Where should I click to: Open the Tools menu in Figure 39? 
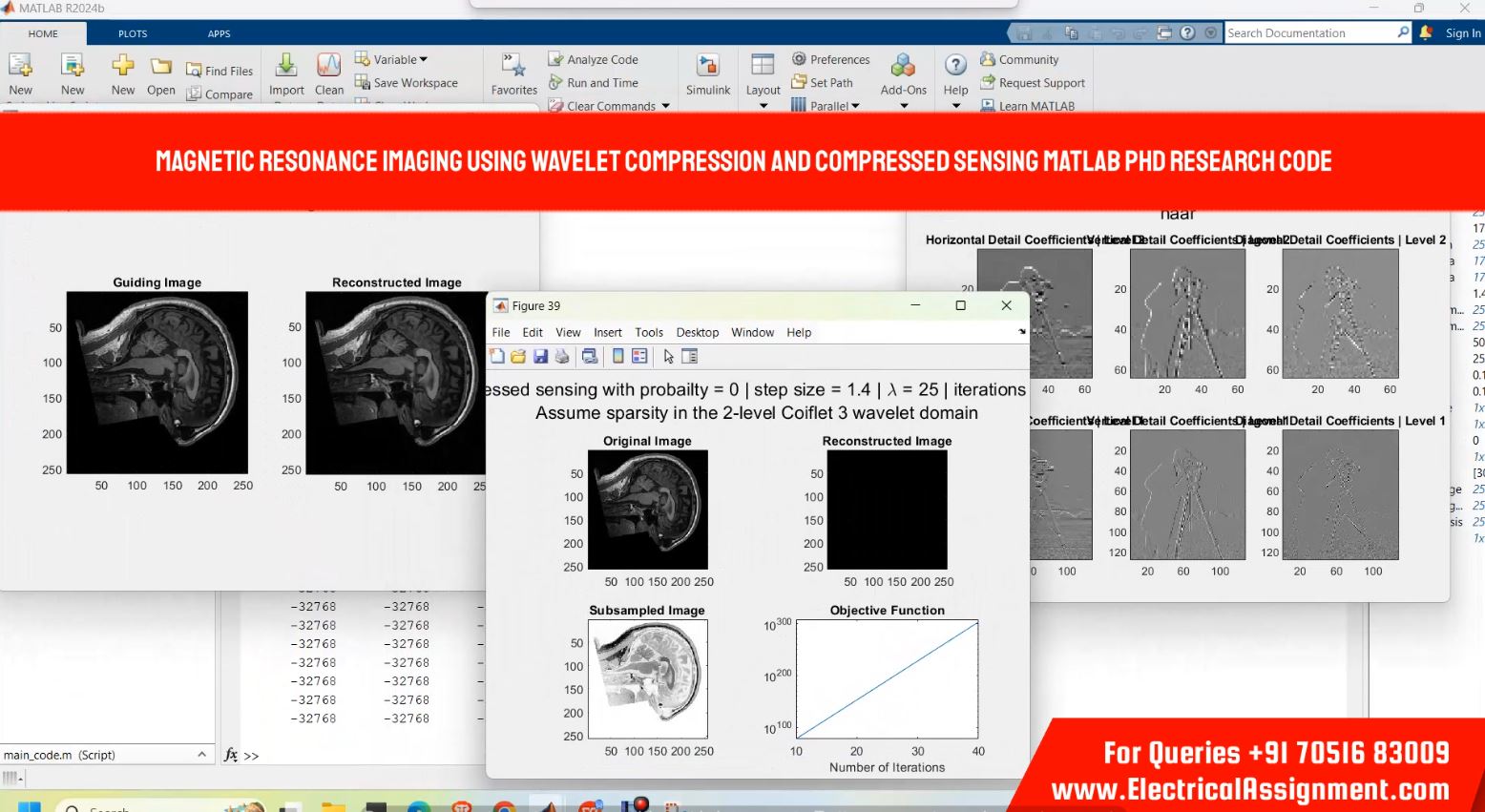649,332
